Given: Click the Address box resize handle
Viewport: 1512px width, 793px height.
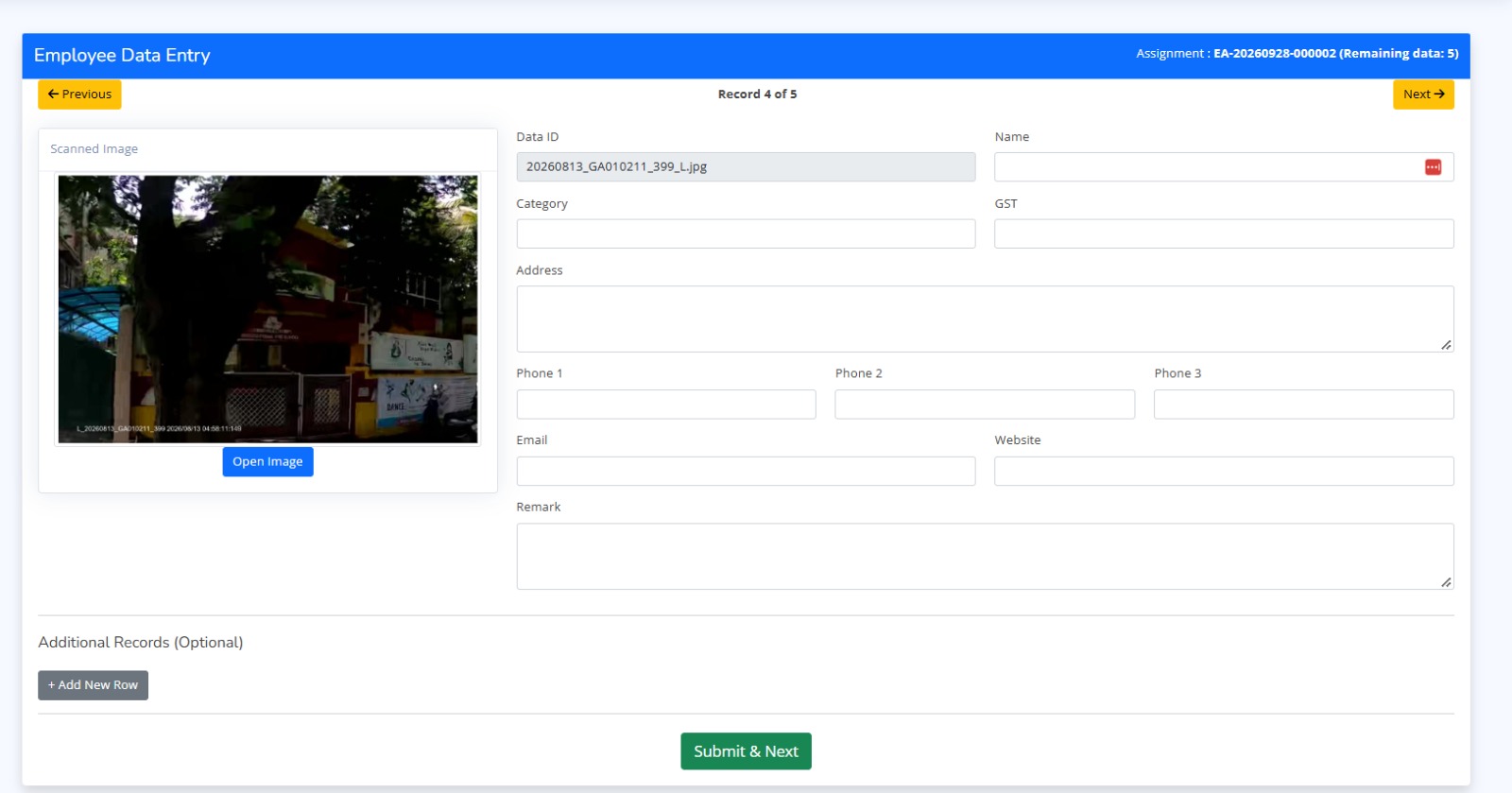Looking at the screenshot, I should click(x=1446, y=345).
